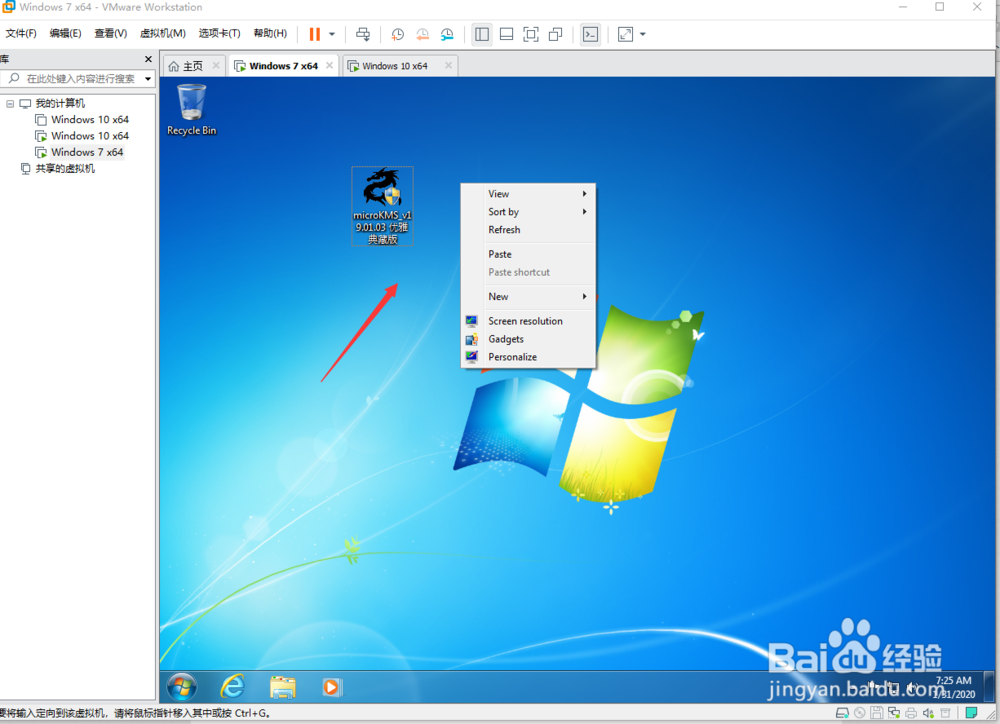
Task: Select the microKMS desktop icon
Action: click(x=383, y=206)
